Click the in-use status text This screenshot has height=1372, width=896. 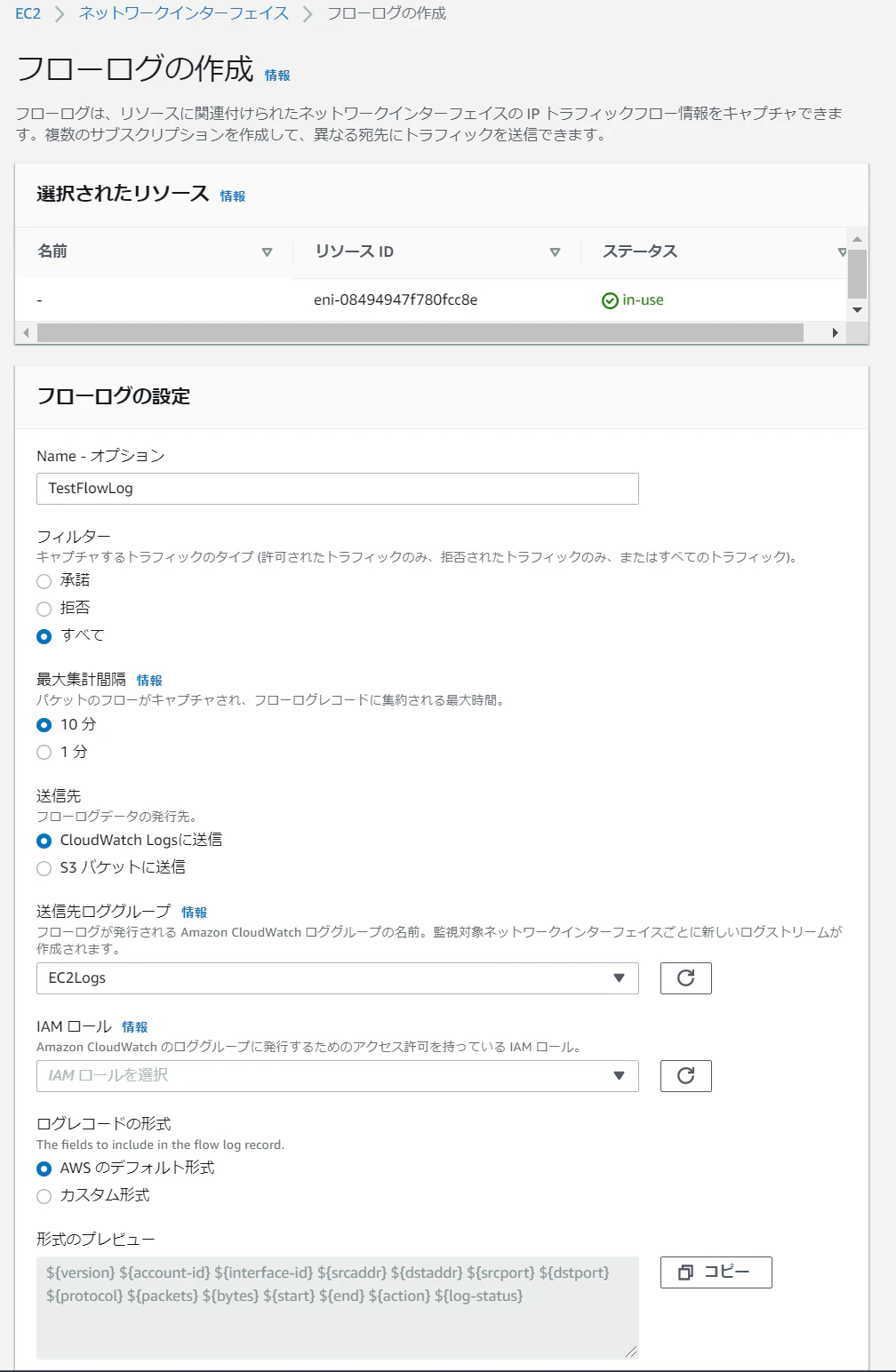tap(643, 300)
